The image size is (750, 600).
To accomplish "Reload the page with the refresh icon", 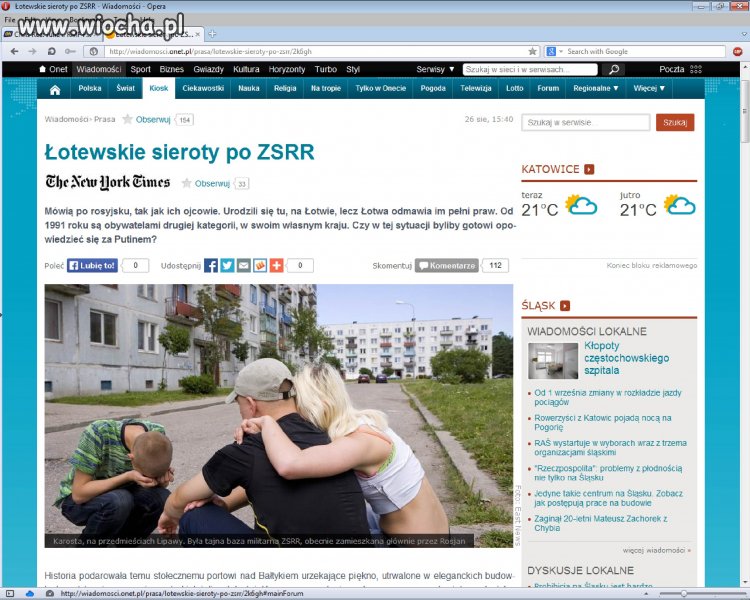I will pyautogui.click(x=51, y=51).
